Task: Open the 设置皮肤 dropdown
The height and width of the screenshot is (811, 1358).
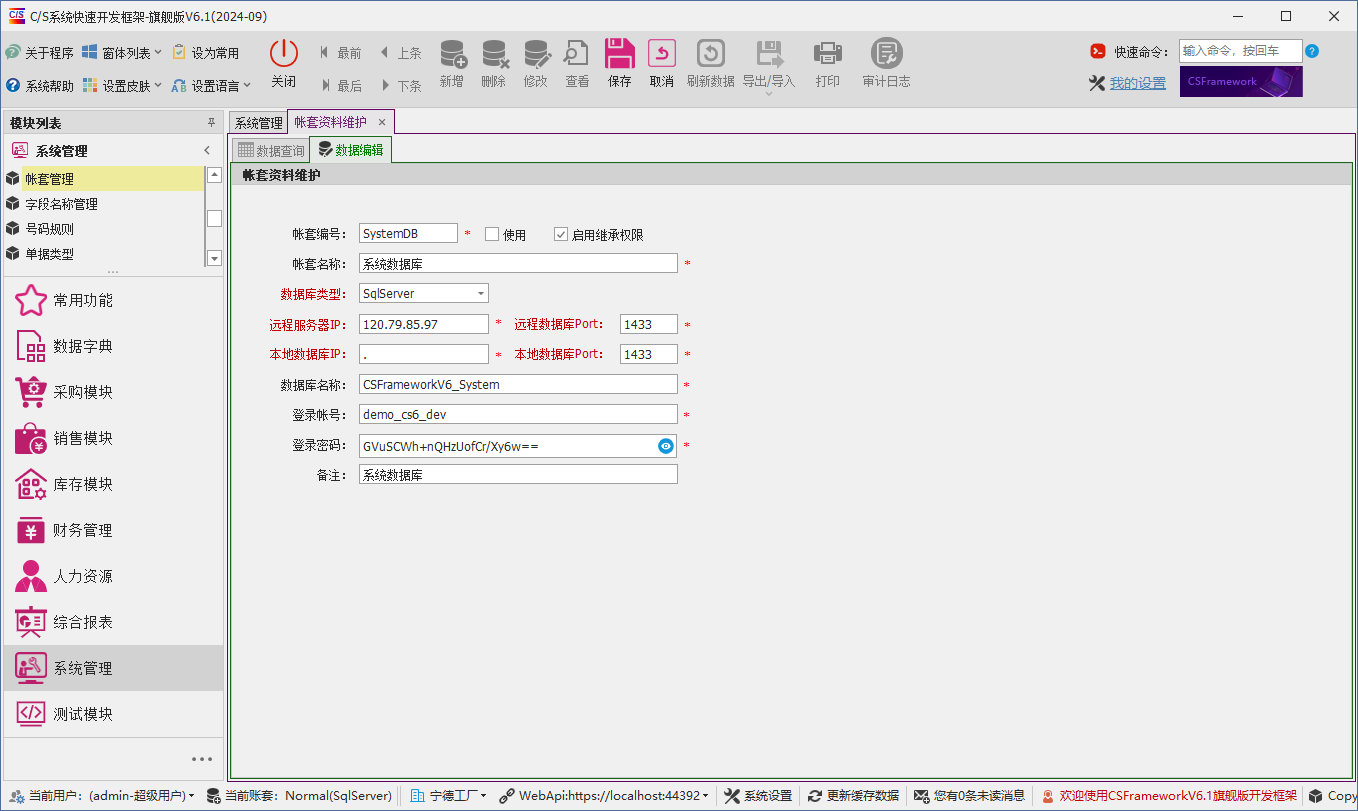Action: pos(122,86)
